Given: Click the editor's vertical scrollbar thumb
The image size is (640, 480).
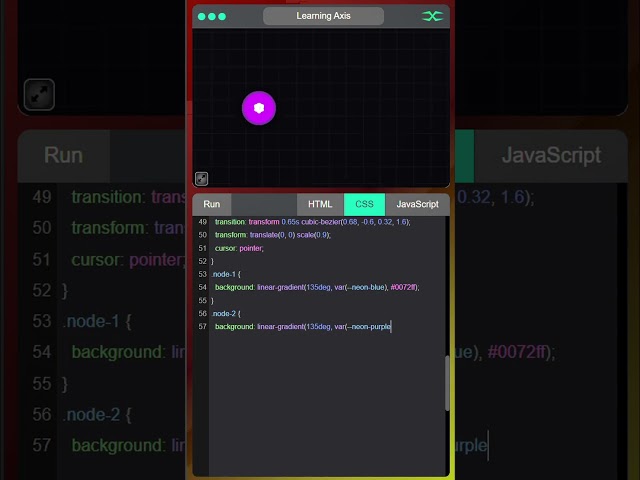Looking at the screenshot, I should pos(447,383).
